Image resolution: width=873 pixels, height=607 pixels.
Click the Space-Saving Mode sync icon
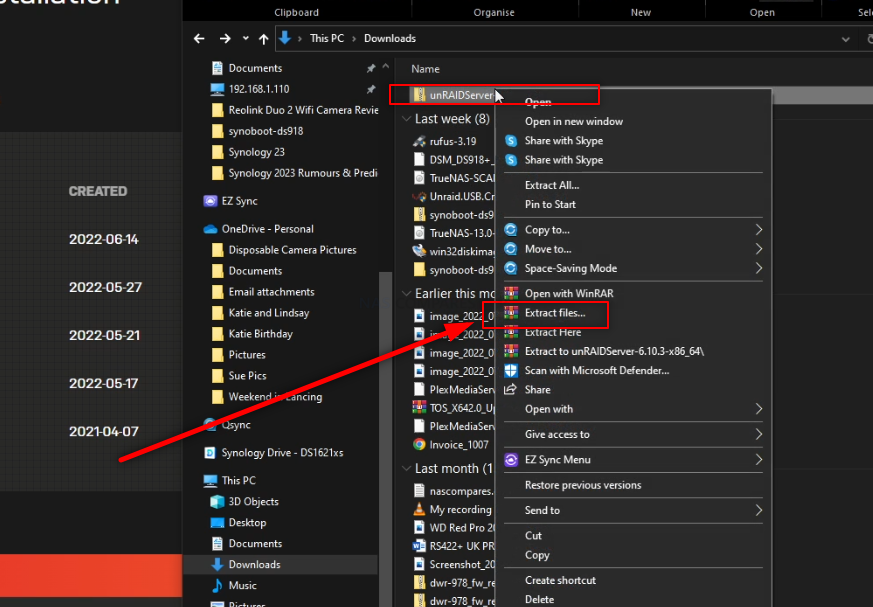coord(511,268)
